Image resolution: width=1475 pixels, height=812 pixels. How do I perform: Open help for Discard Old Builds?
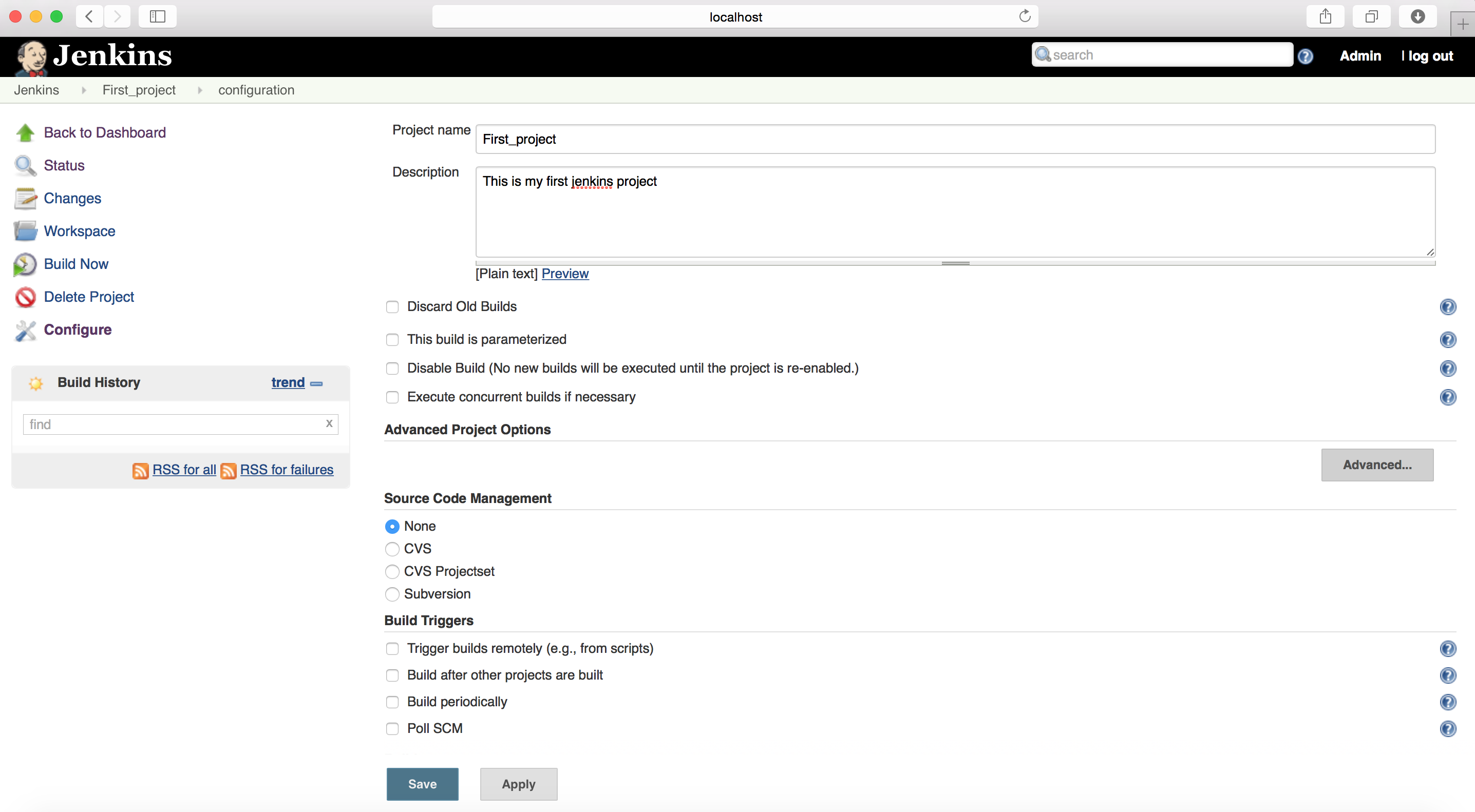coord(1447,307)
